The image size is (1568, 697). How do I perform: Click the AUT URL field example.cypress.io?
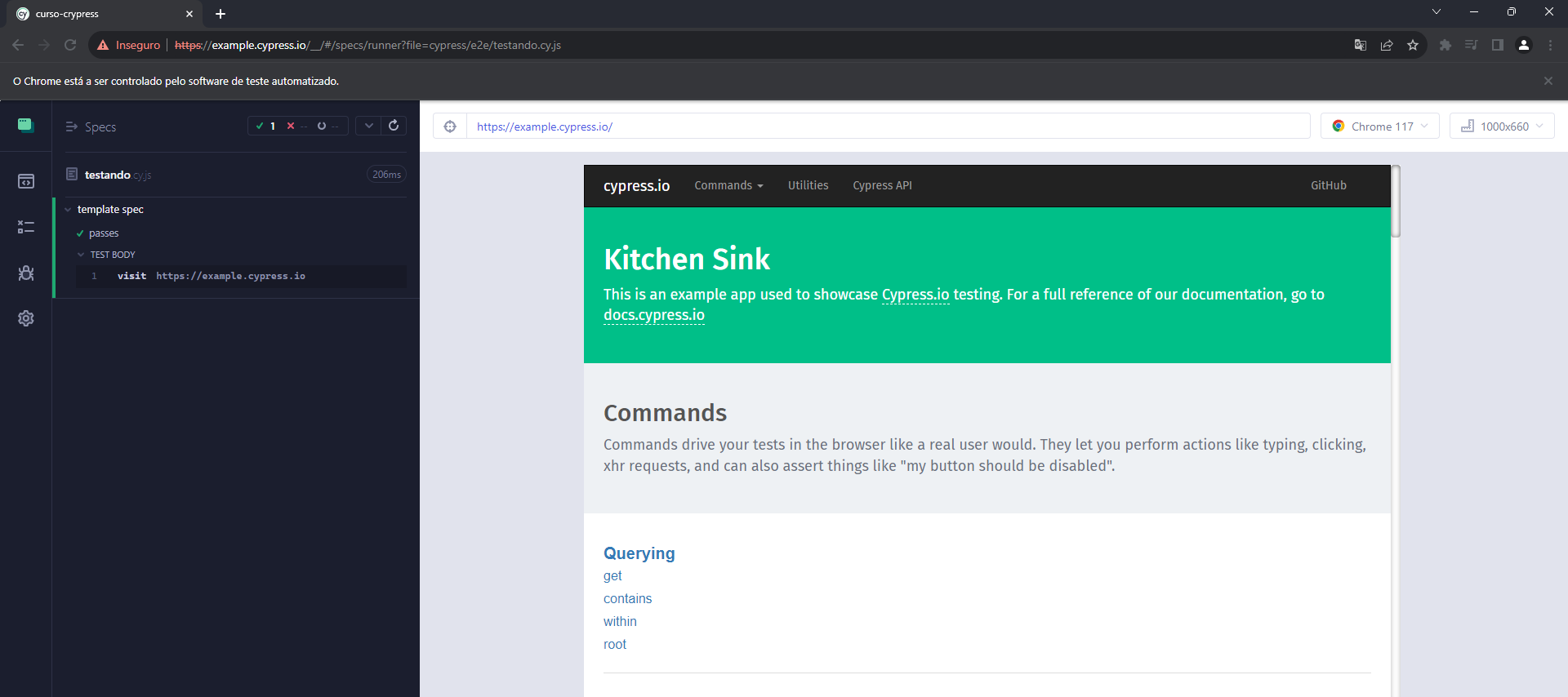click(888, 127)
